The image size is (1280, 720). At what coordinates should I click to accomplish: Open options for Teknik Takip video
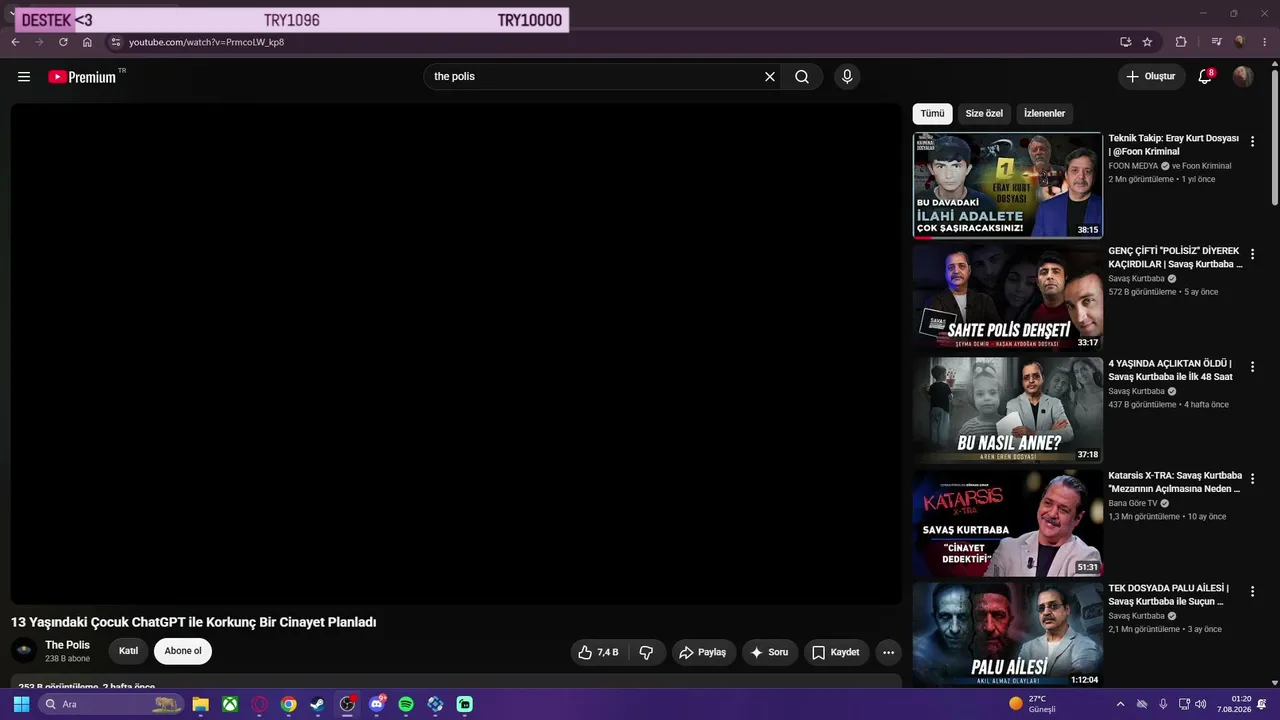point(1252,142)
